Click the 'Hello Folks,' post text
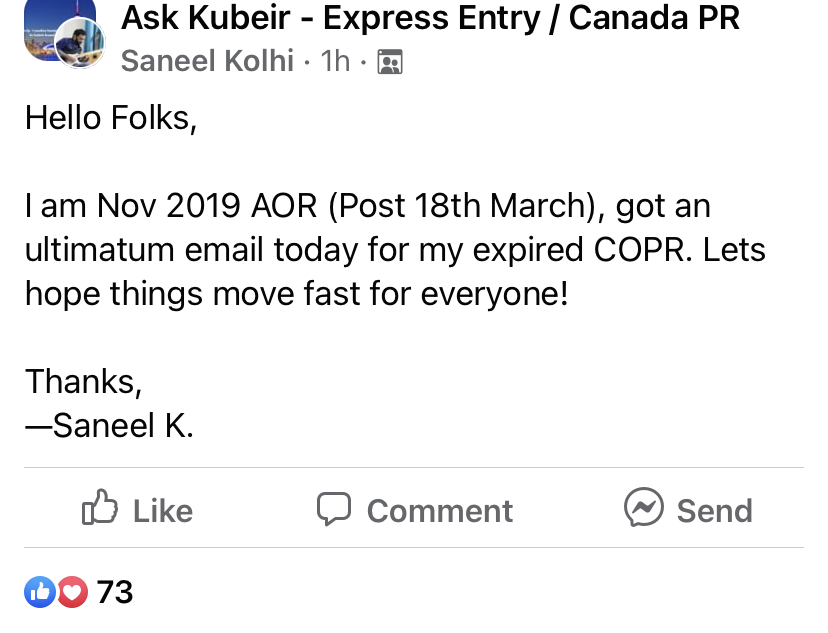Screen dimensions: 828x633 tap(111, 117)
